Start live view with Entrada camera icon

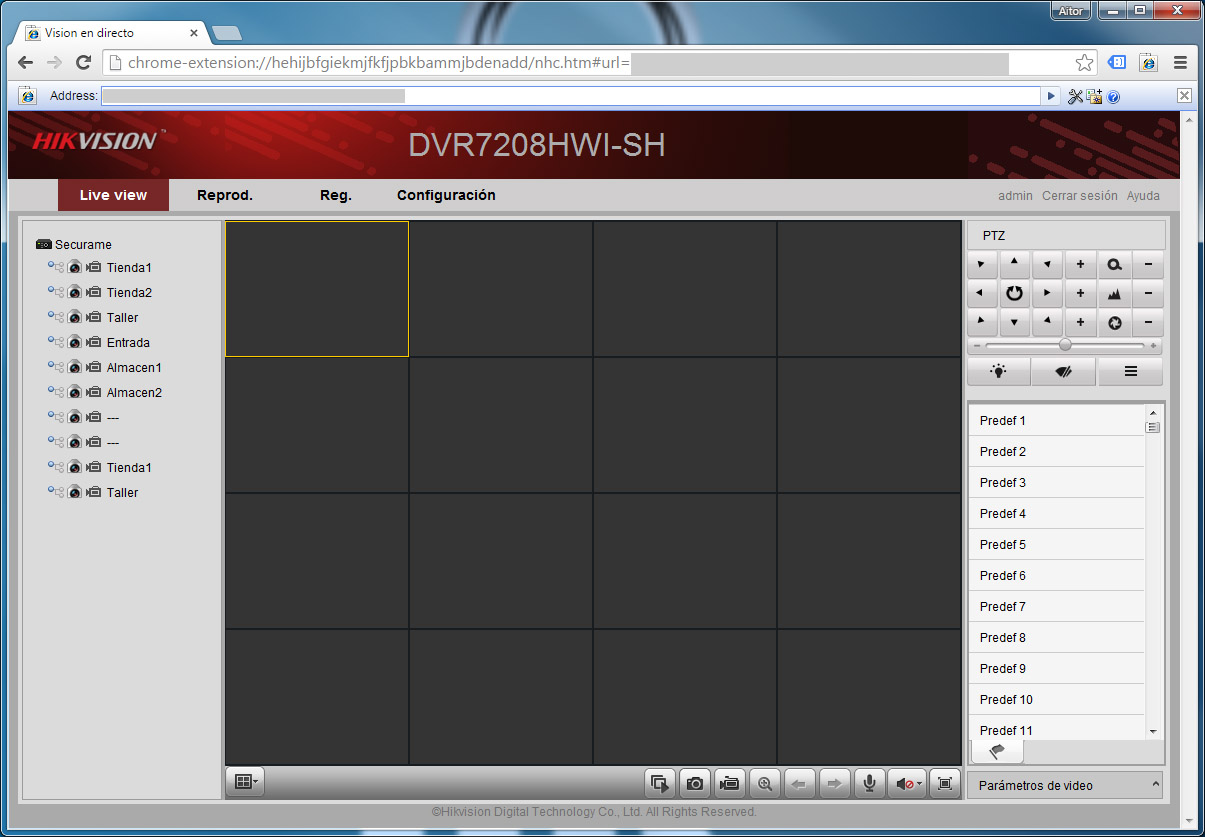[x=74, y=342]
